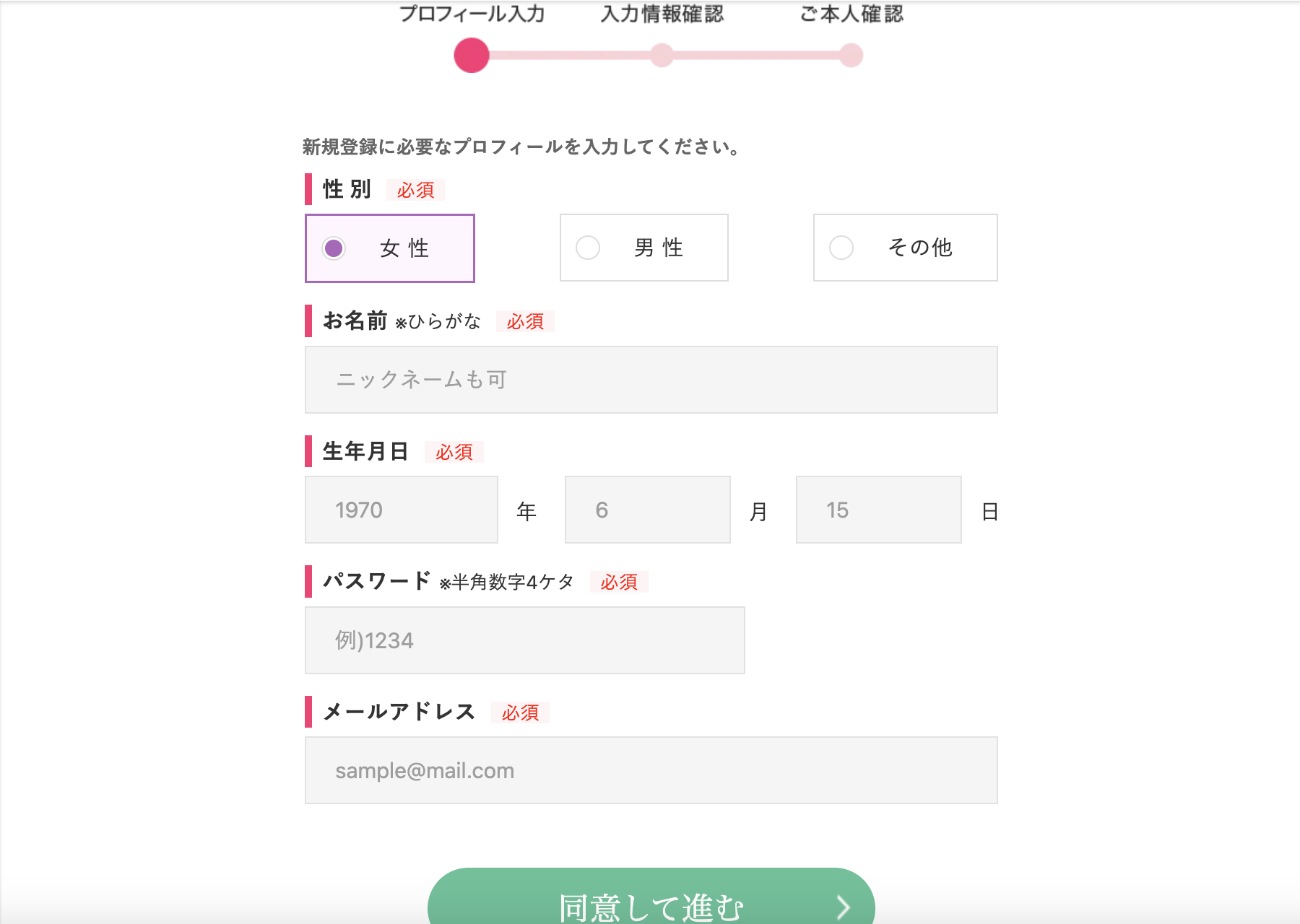Click the birth day field showing 15
The width and height of the screenshot is (1300, 924).
pos(878,510)
